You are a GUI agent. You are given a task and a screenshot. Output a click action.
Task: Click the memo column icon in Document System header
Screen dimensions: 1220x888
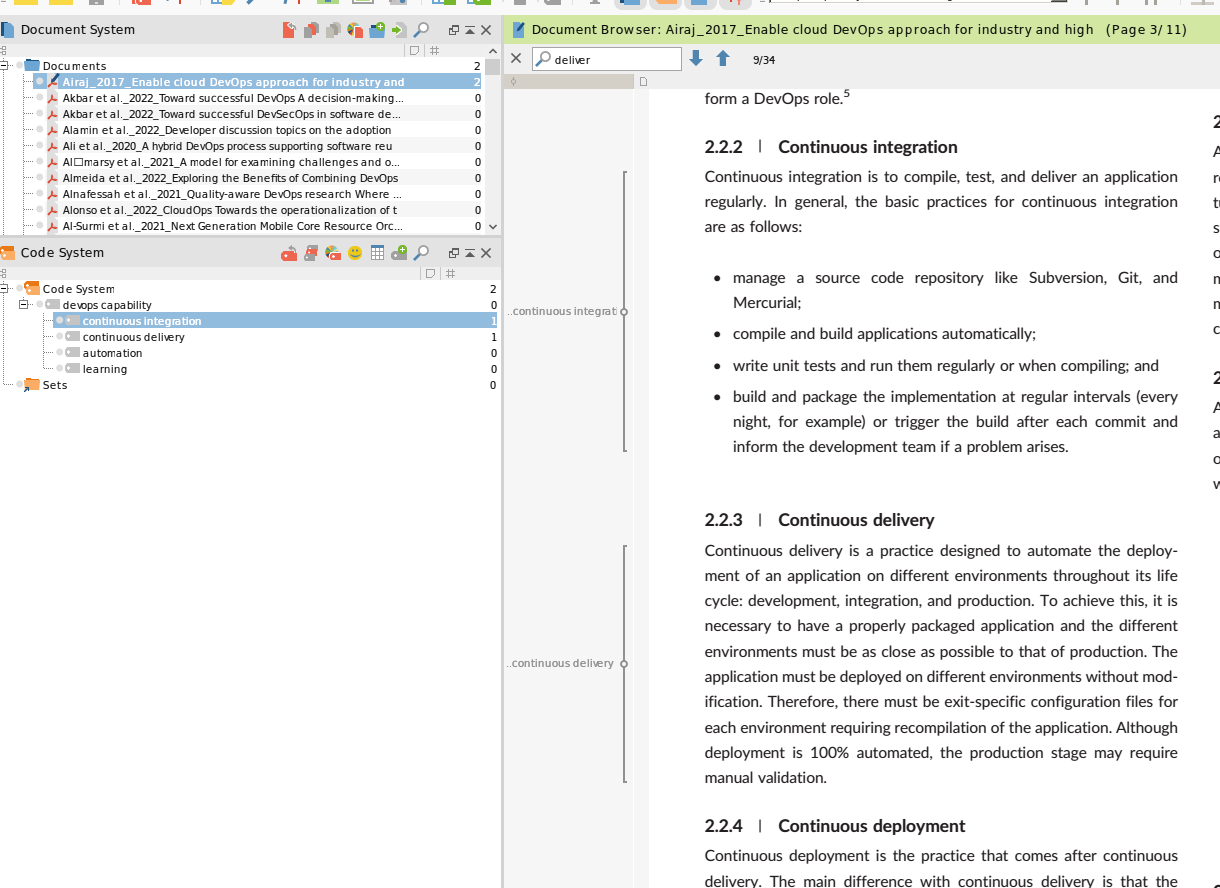coord(414,50)
